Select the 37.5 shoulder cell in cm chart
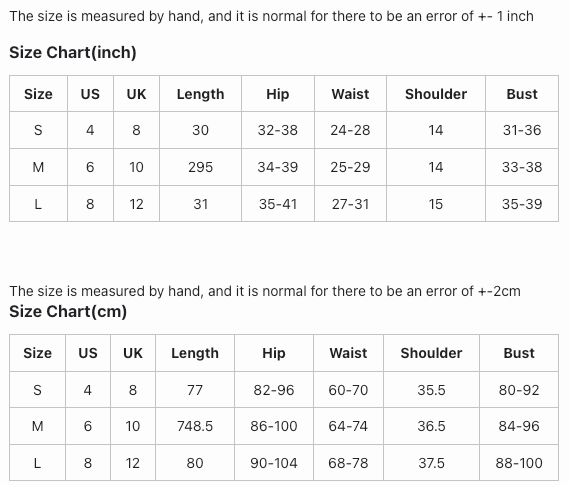Viewport: 569px width, 485px height. [431, 463]
